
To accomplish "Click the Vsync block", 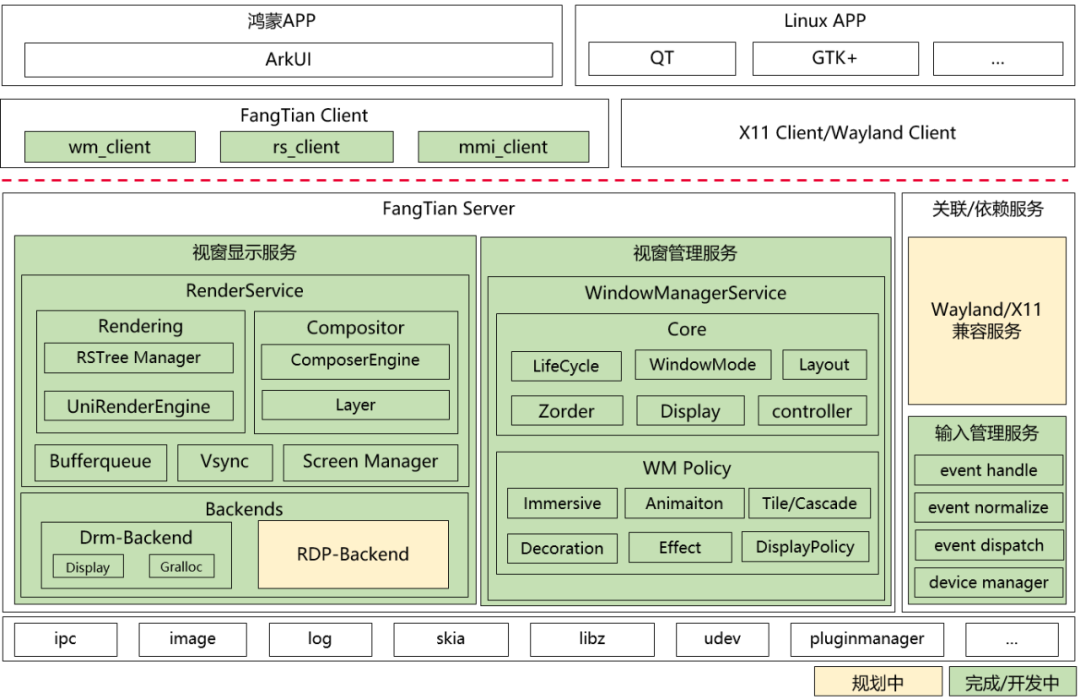I will point(225,462).
